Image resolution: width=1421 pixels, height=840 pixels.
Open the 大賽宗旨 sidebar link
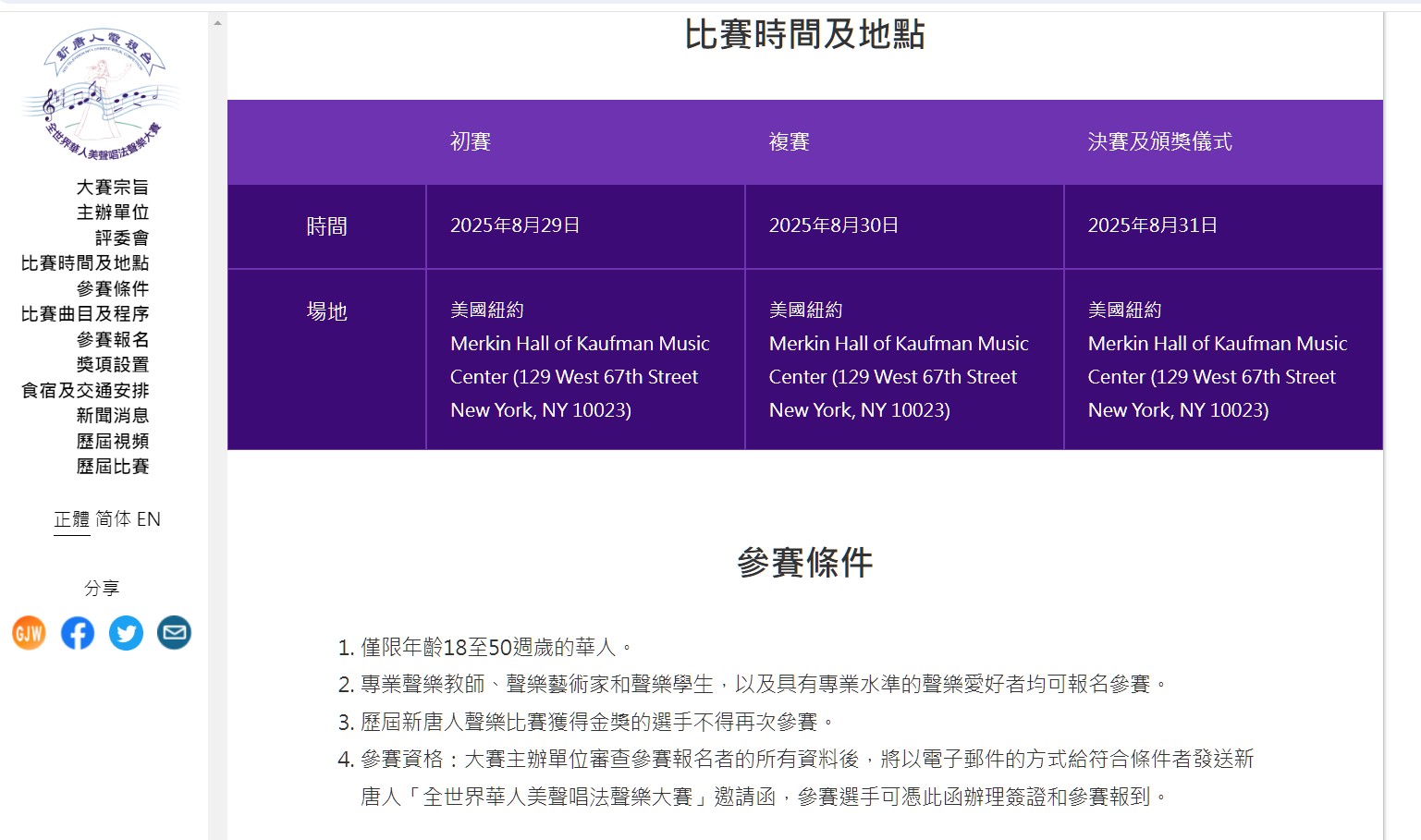(x=112, y=188)
